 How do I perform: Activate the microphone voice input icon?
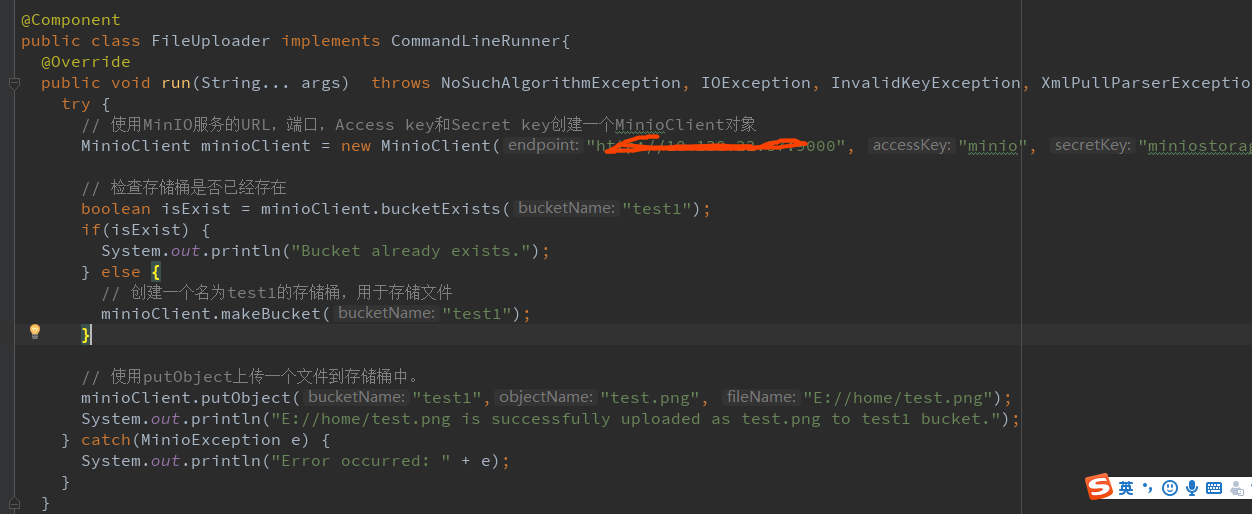pos(1192,488)
